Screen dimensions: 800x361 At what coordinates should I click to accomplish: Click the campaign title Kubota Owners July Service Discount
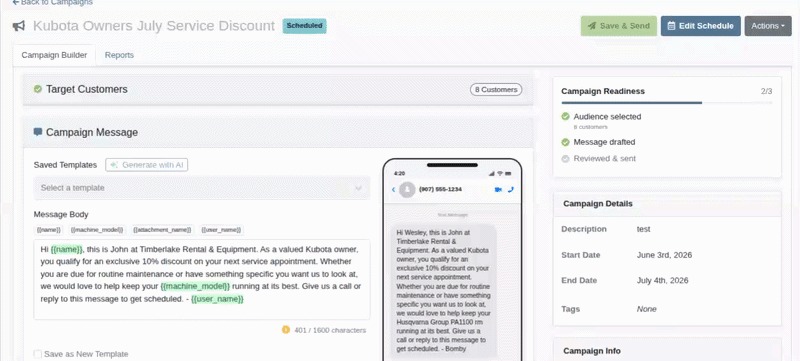click(154, 26)
